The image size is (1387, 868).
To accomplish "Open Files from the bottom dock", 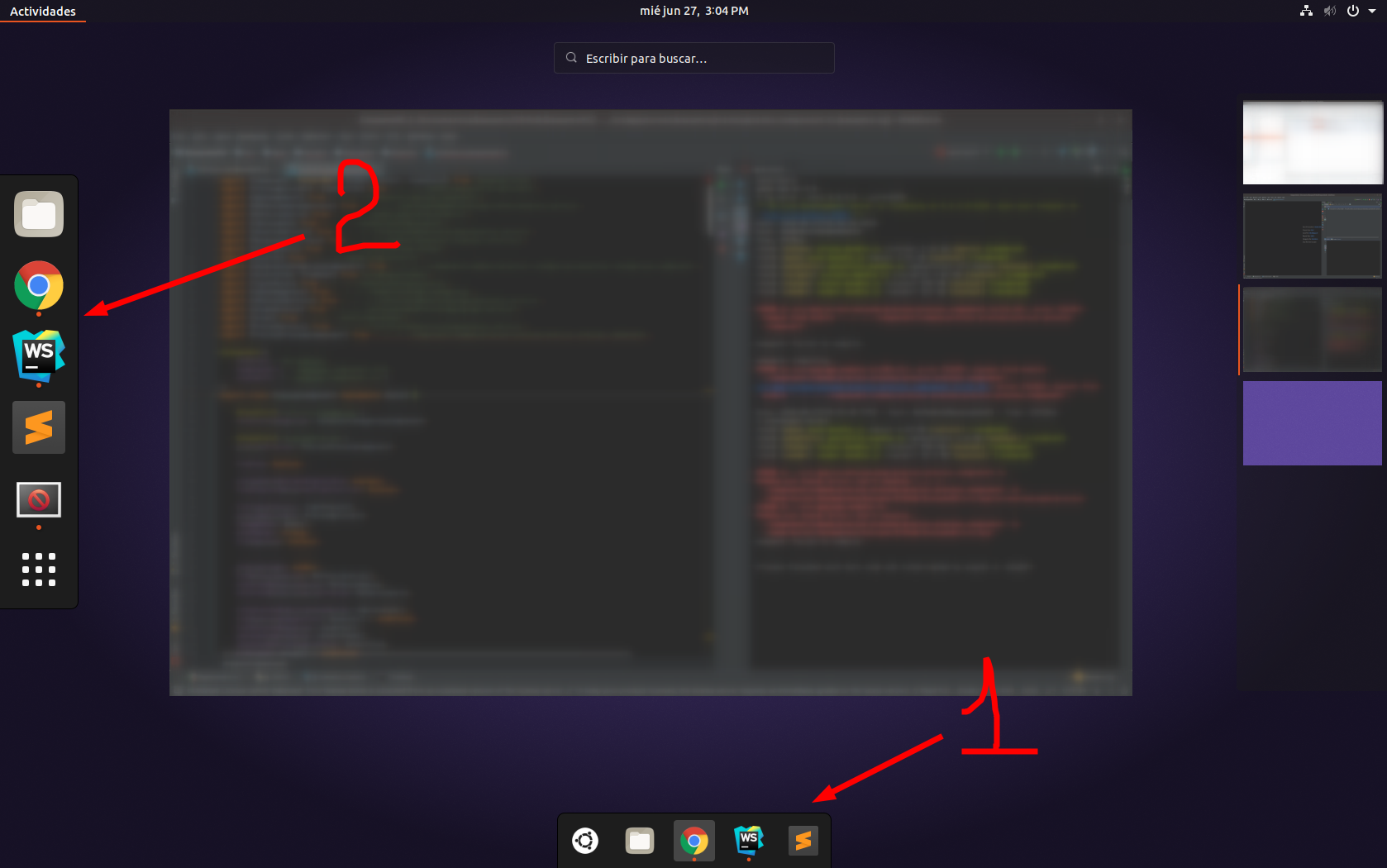I will pos(640,841).
